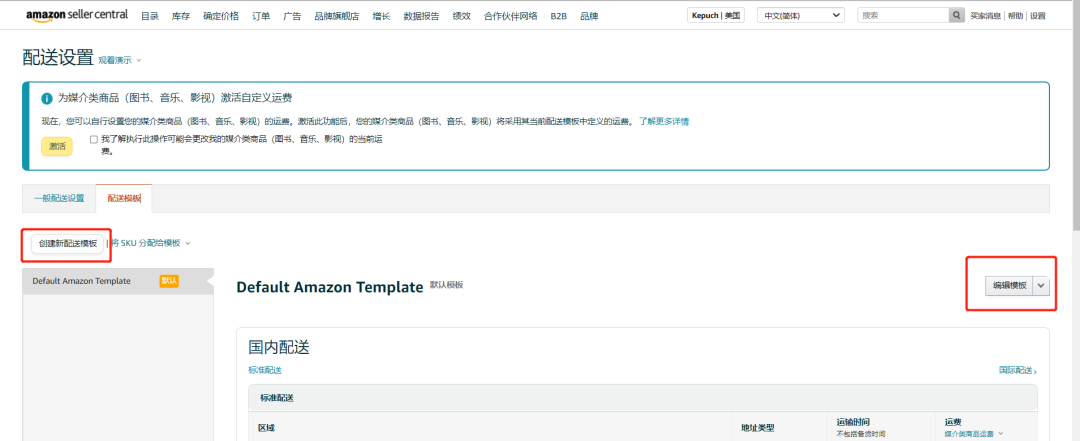Screen dimensions: 1080x441
Task: Open the 帮助 link
Action: click(x=1015, y=15)
